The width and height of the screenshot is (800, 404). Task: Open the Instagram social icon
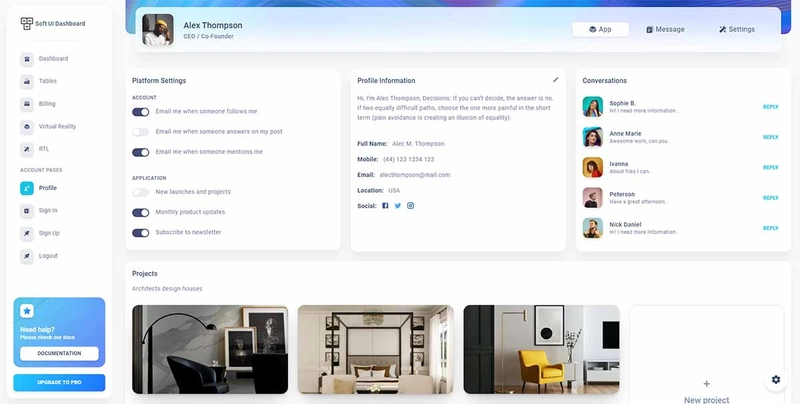coord(410,206)
